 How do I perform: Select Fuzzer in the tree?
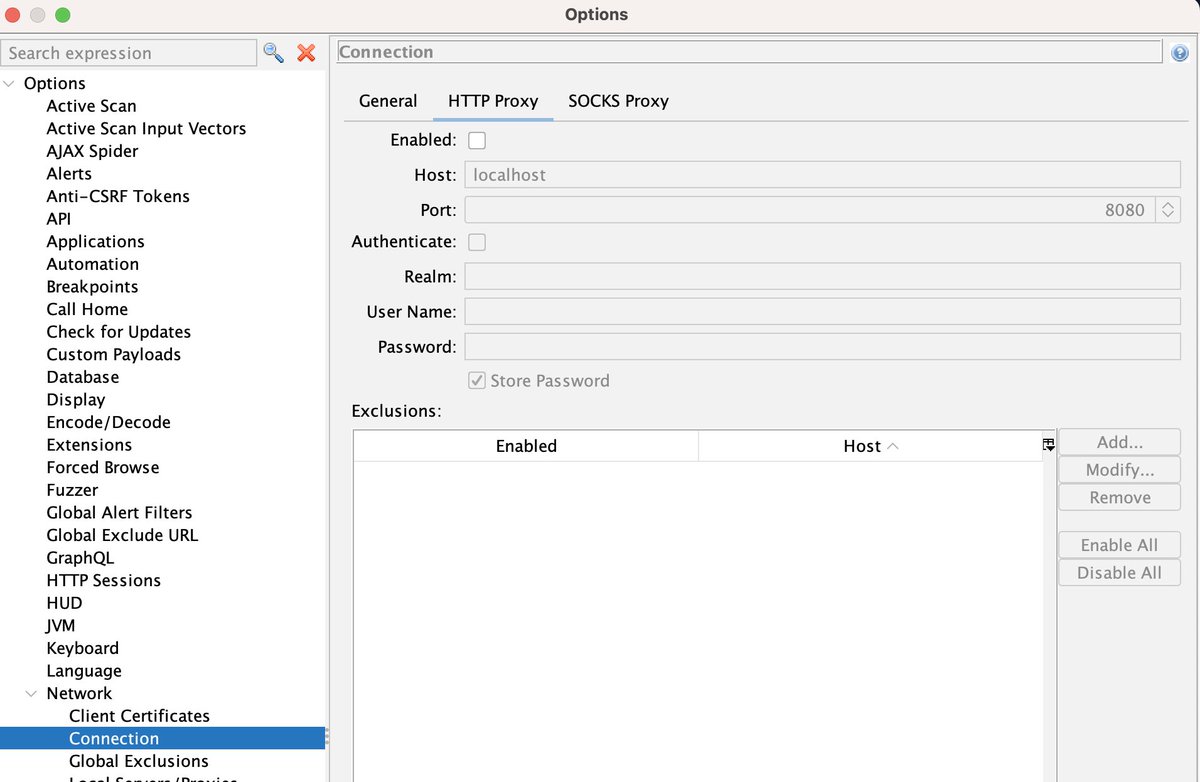(72, 490)
